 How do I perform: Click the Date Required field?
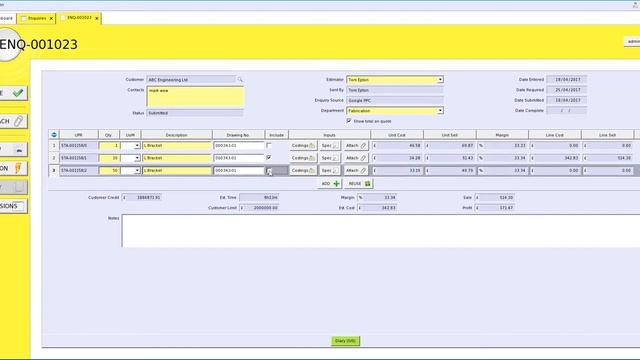pos(567,90)
